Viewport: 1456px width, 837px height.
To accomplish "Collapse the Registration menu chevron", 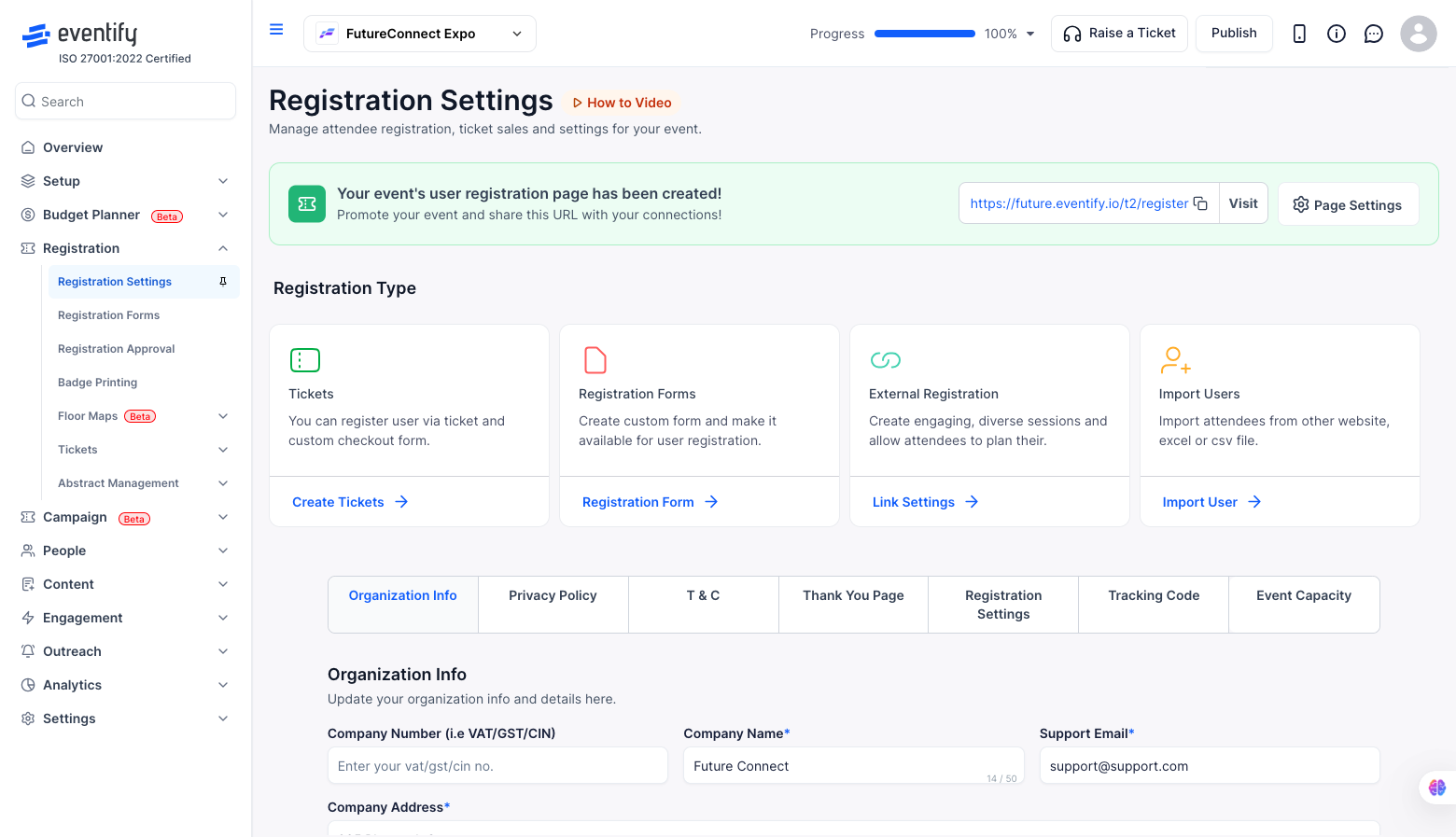I will (x=223, y=248).
